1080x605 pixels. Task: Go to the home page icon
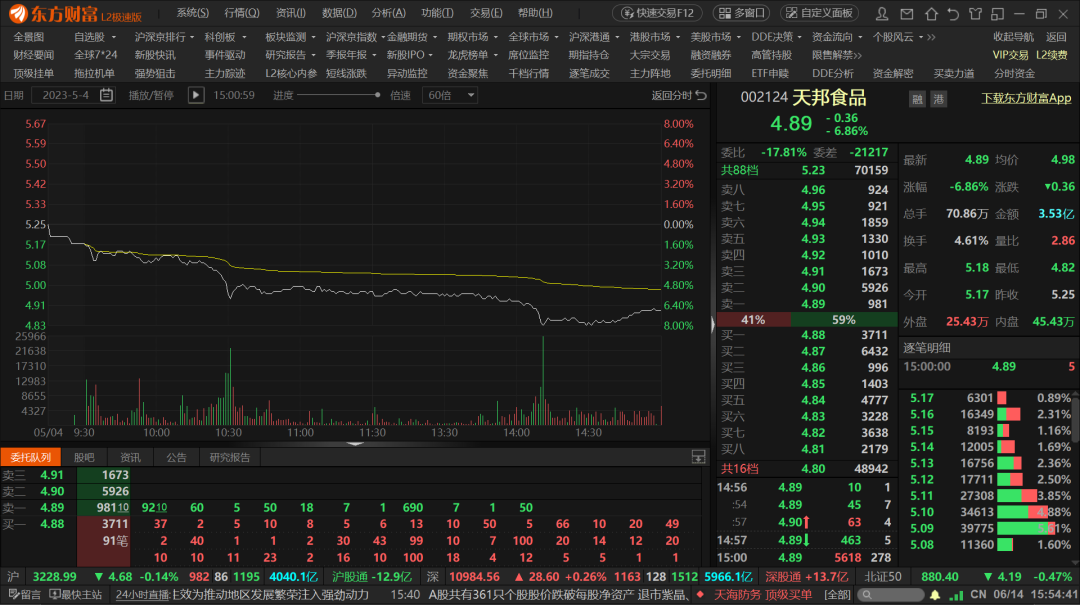tap(931, 13)
